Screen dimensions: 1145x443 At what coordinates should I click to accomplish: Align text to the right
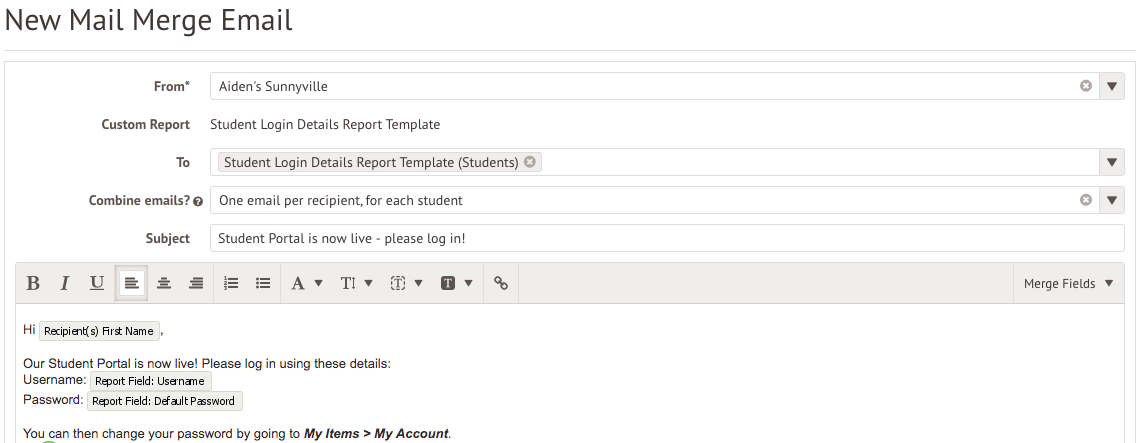pyautogui.click(x=196, y=284)
